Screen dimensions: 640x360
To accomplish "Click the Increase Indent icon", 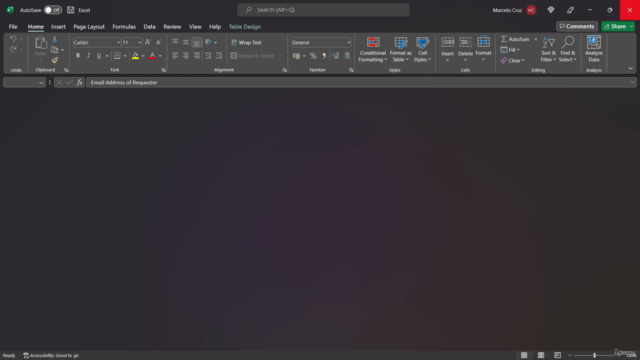I will tap(219, 56).
